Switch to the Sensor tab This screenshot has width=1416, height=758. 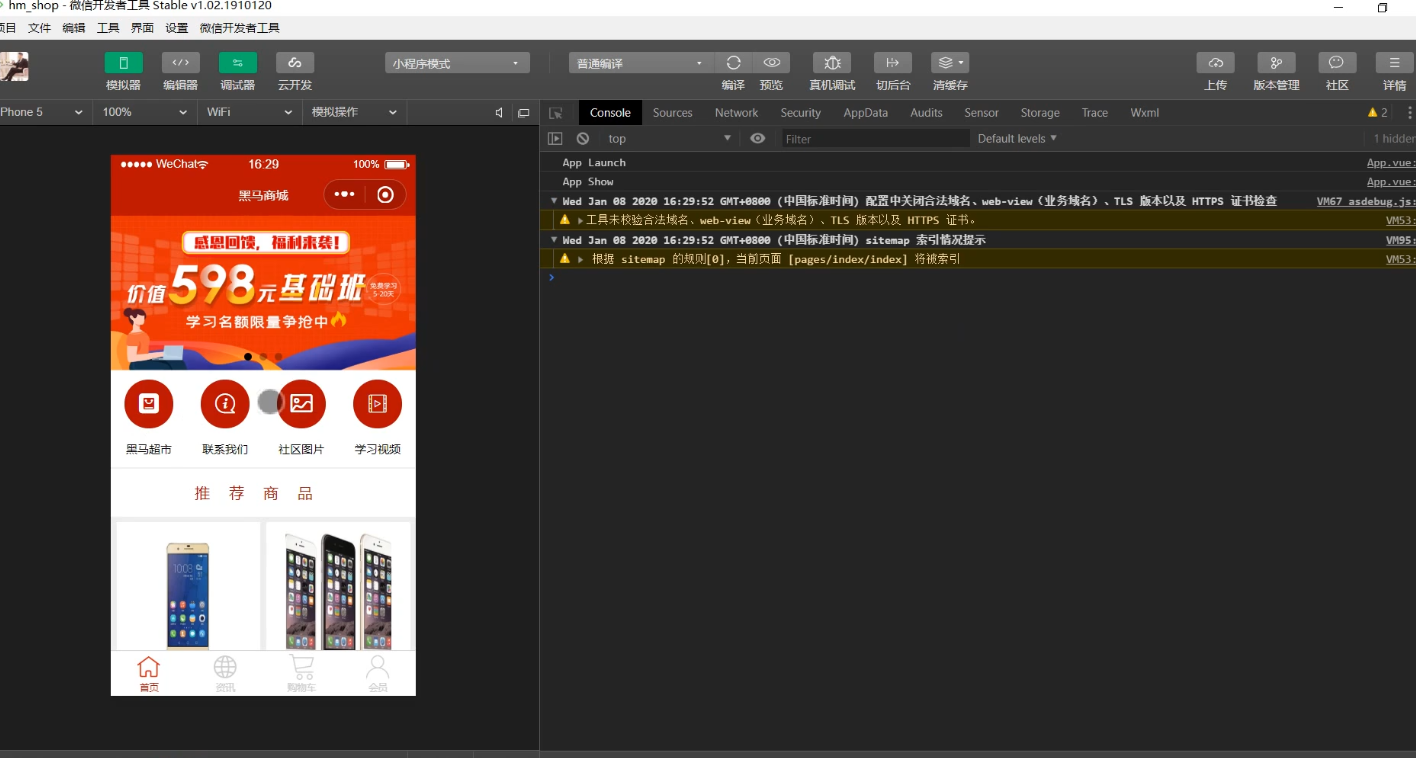click(982, 113)
